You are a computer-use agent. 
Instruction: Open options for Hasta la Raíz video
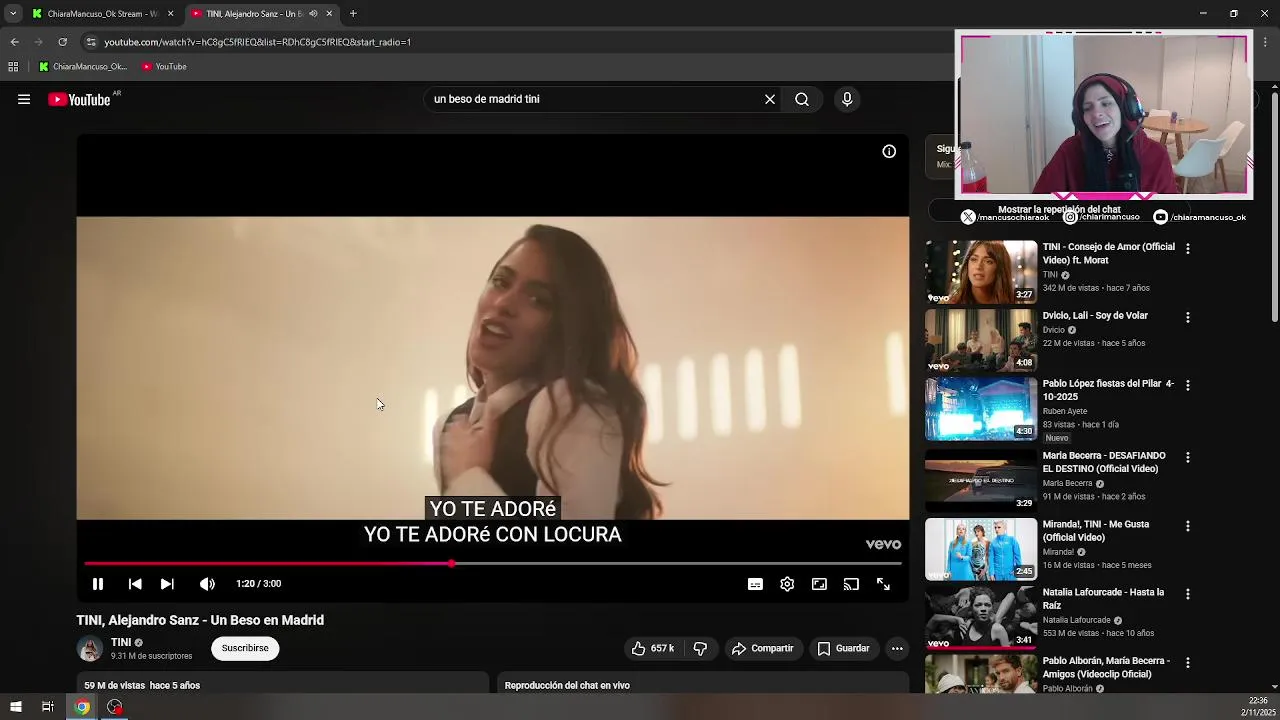point(1188,594)
